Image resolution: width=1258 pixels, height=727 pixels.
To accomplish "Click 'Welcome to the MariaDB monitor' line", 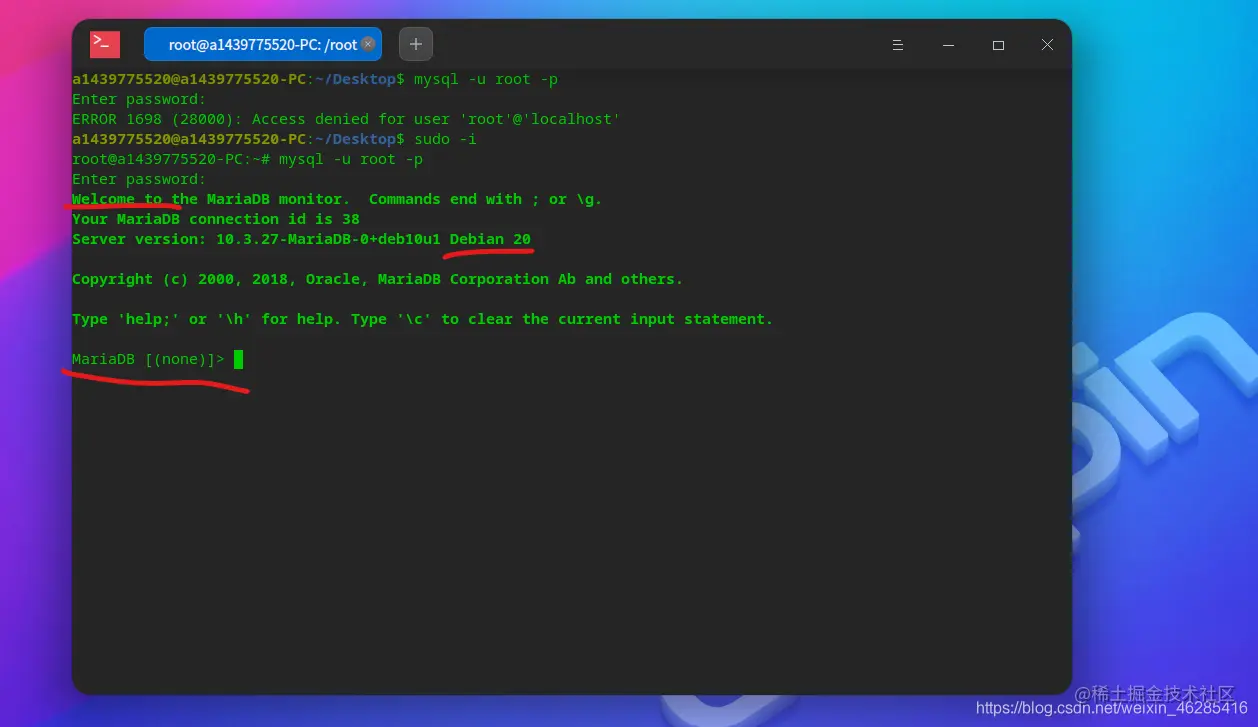I will 337,199.
